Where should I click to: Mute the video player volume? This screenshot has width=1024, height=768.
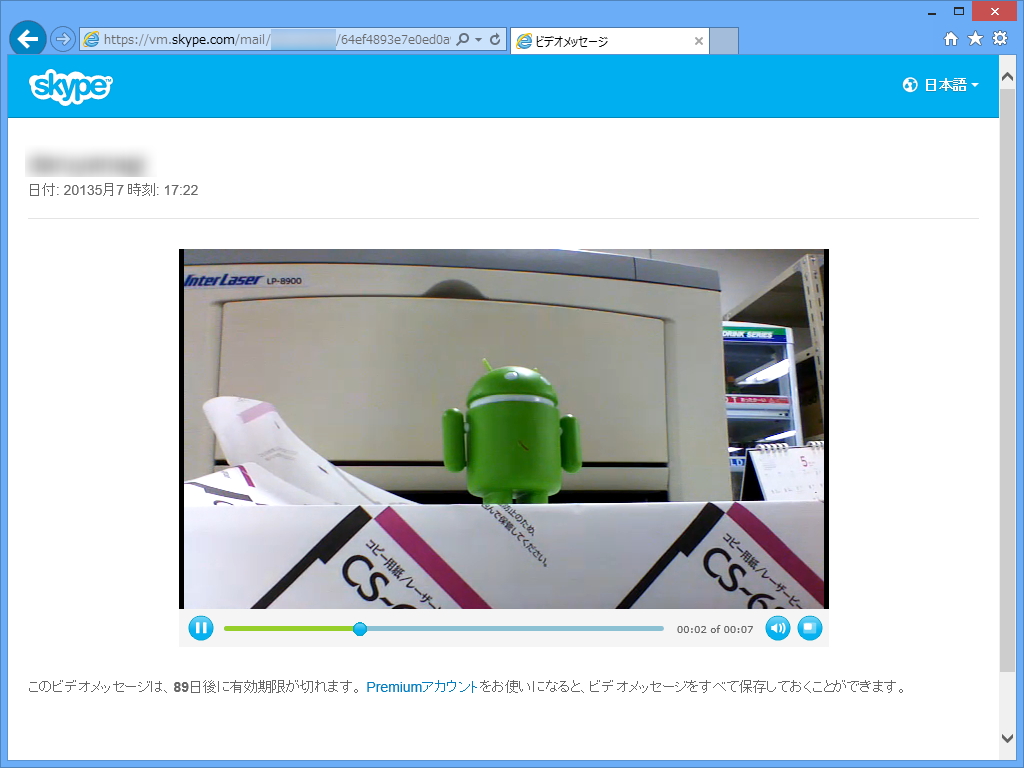tap(778, 628)
